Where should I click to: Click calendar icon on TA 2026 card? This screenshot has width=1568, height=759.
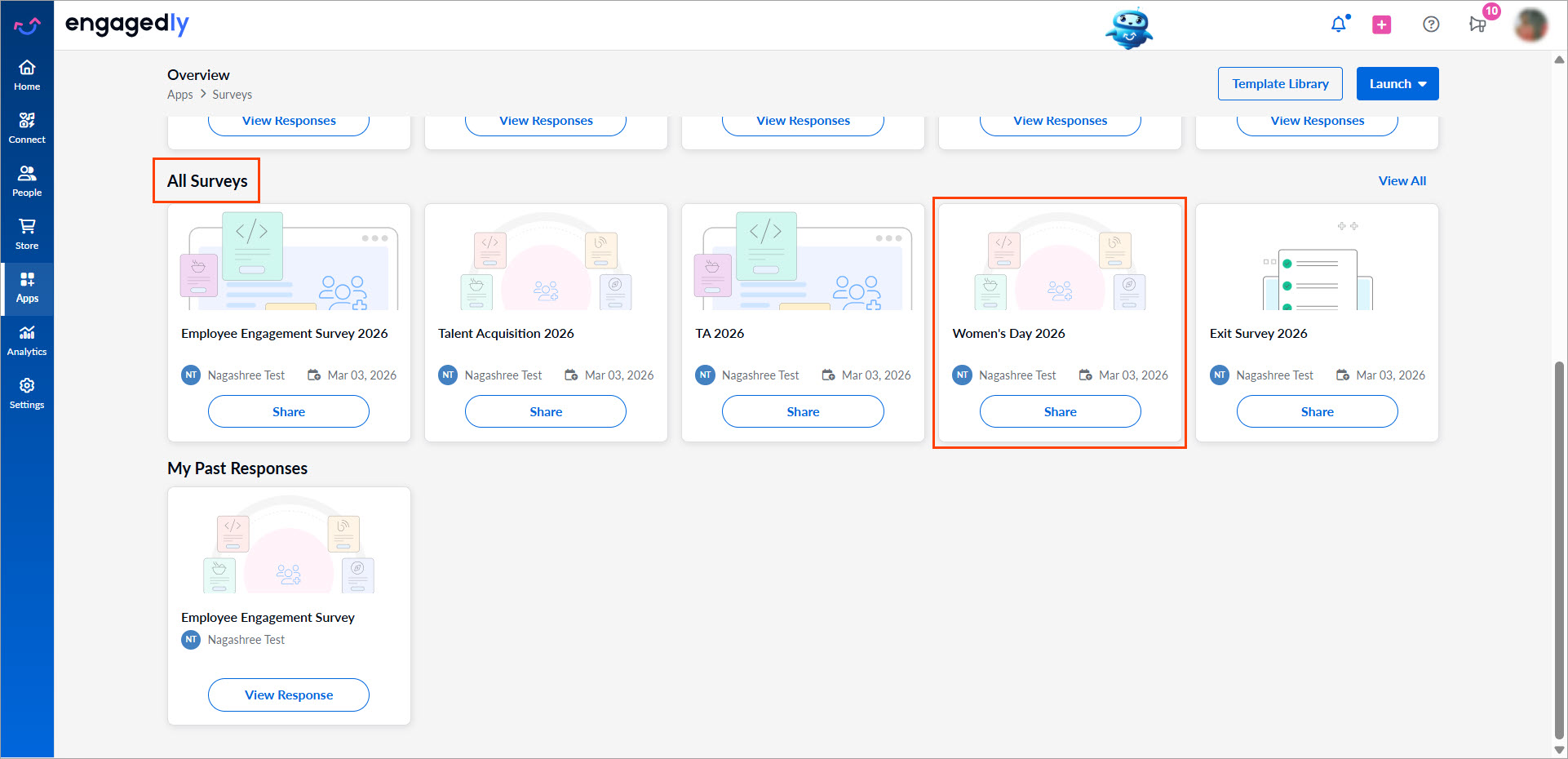coord(828,375)
